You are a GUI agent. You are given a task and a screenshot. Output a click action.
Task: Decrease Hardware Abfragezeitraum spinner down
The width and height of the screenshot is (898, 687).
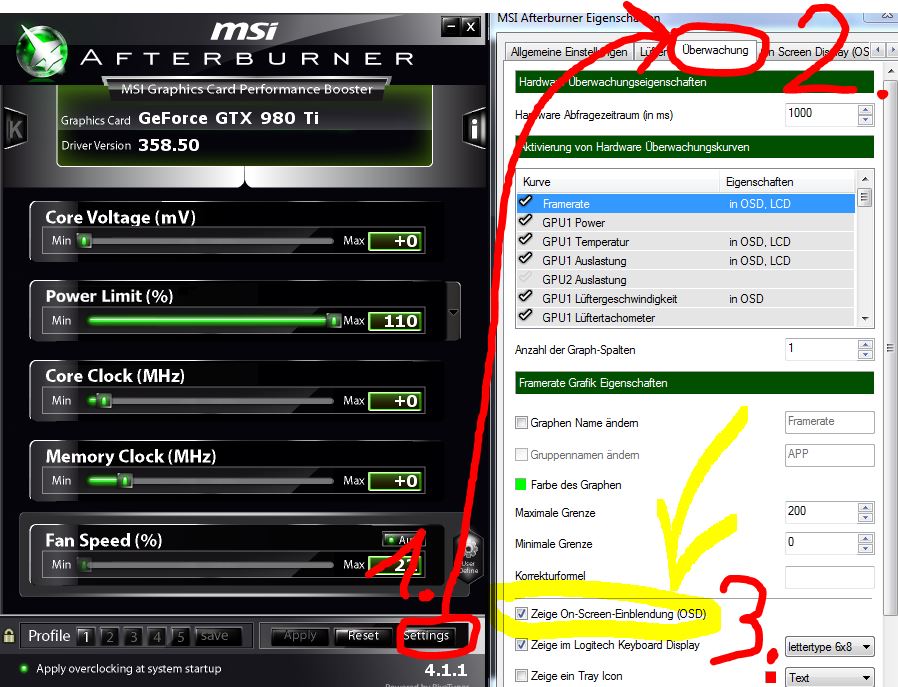tap(865, 120)
